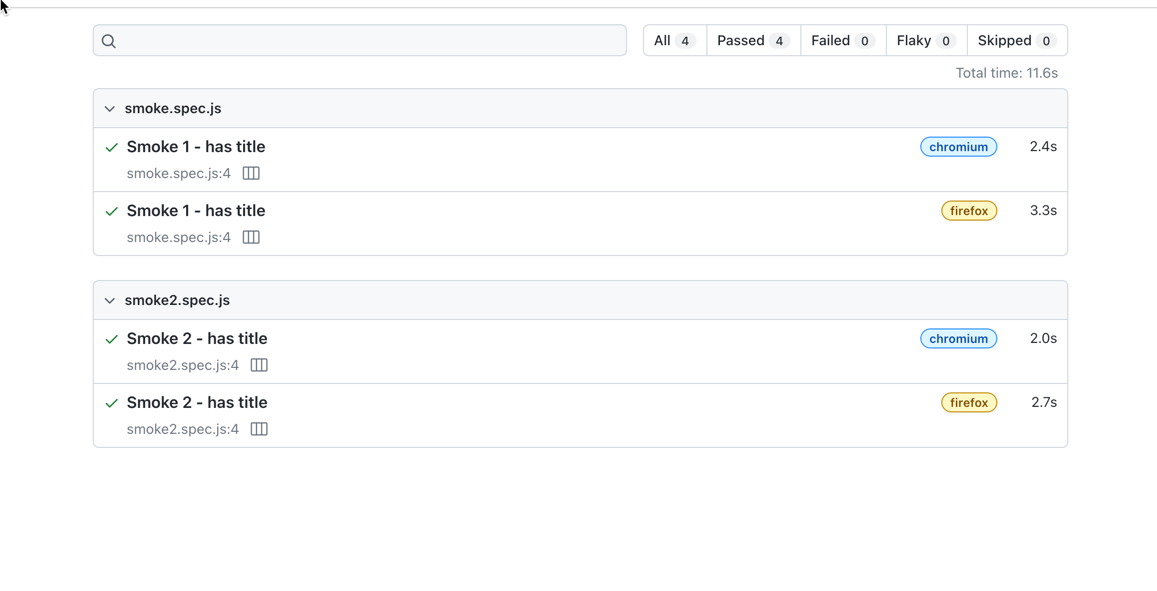1157x591 pixels.
Task: Switch to the Flaky filter
Action: (x=925, y=41)
